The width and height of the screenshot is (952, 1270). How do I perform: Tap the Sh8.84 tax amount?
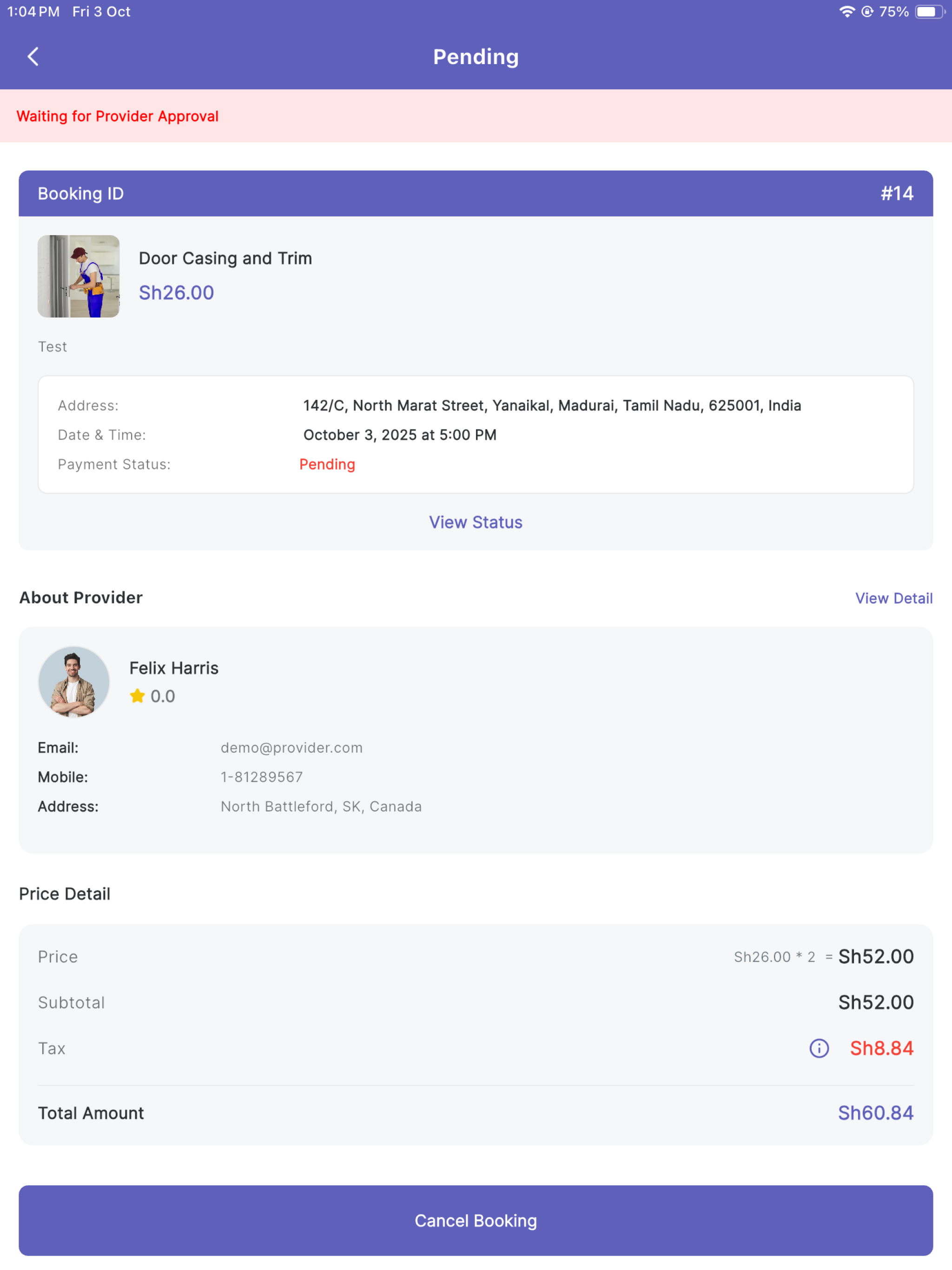coord(881,1048)
